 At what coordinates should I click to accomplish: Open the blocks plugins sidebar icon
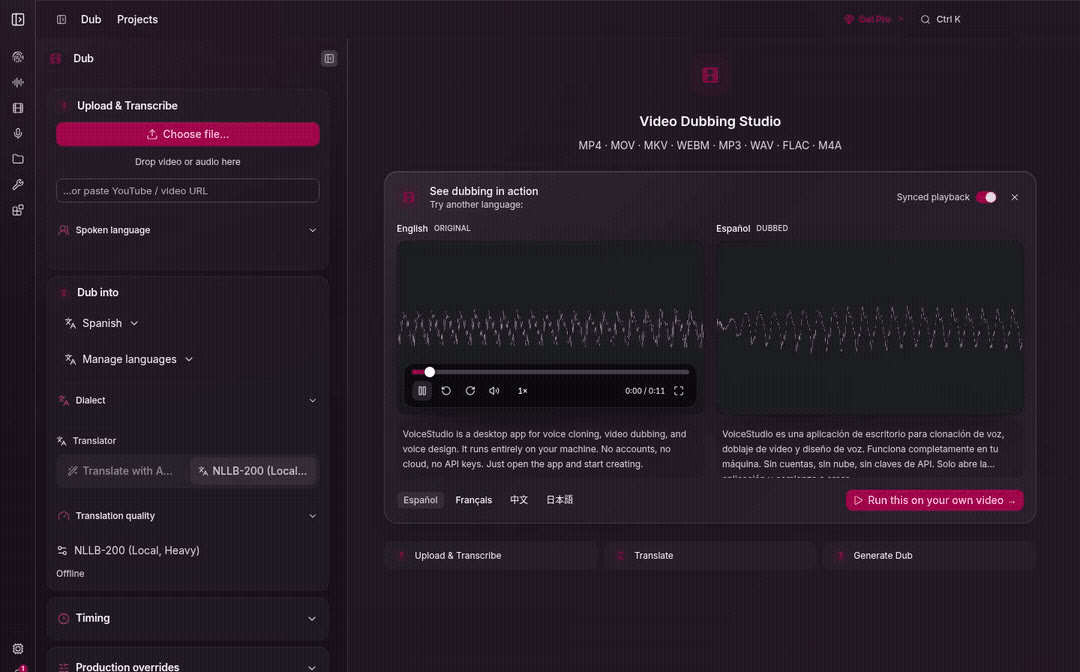point(18,210)
